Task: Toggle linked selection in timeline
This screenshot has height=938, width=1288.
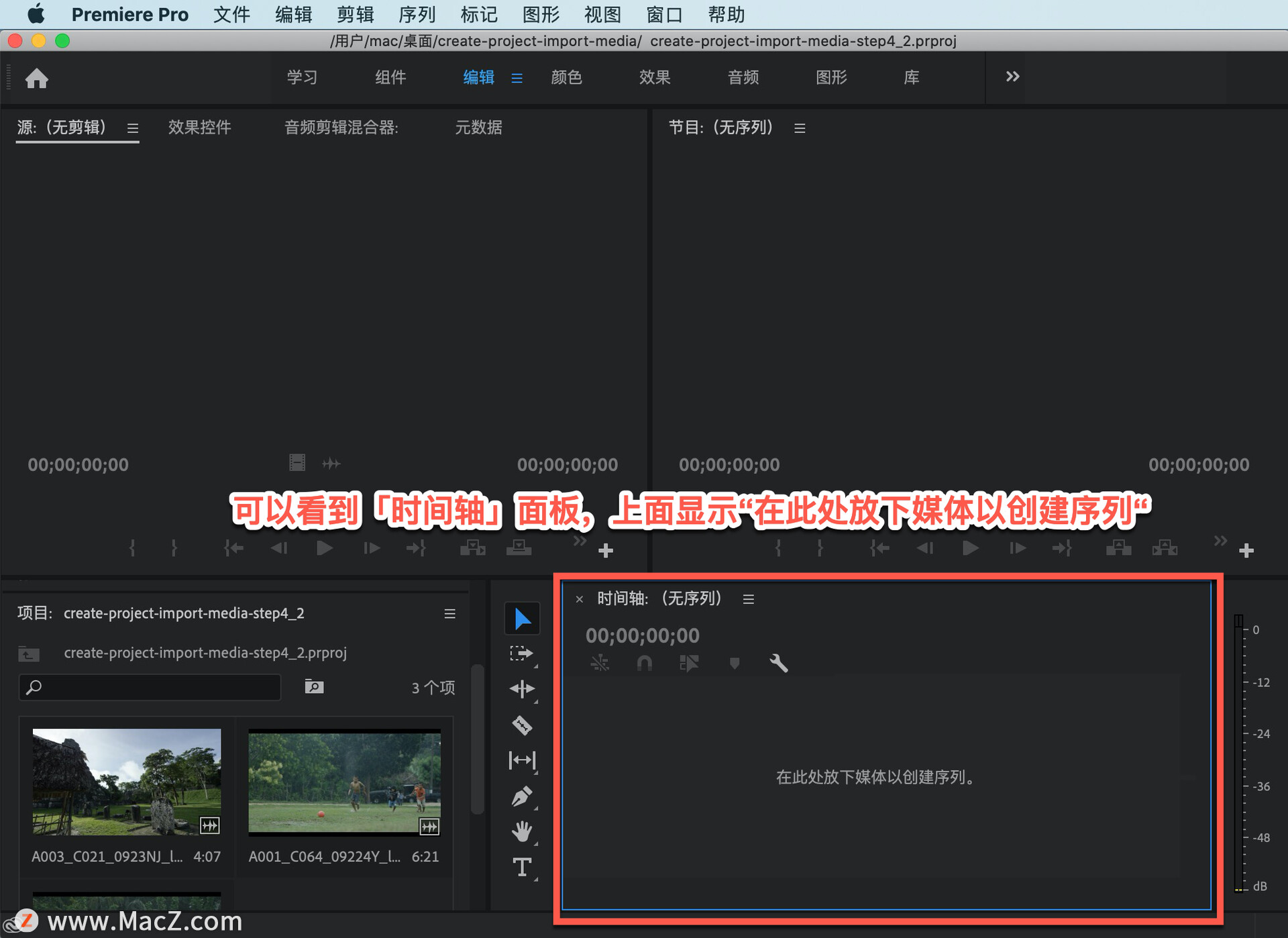Action: (x=689, y=664)
